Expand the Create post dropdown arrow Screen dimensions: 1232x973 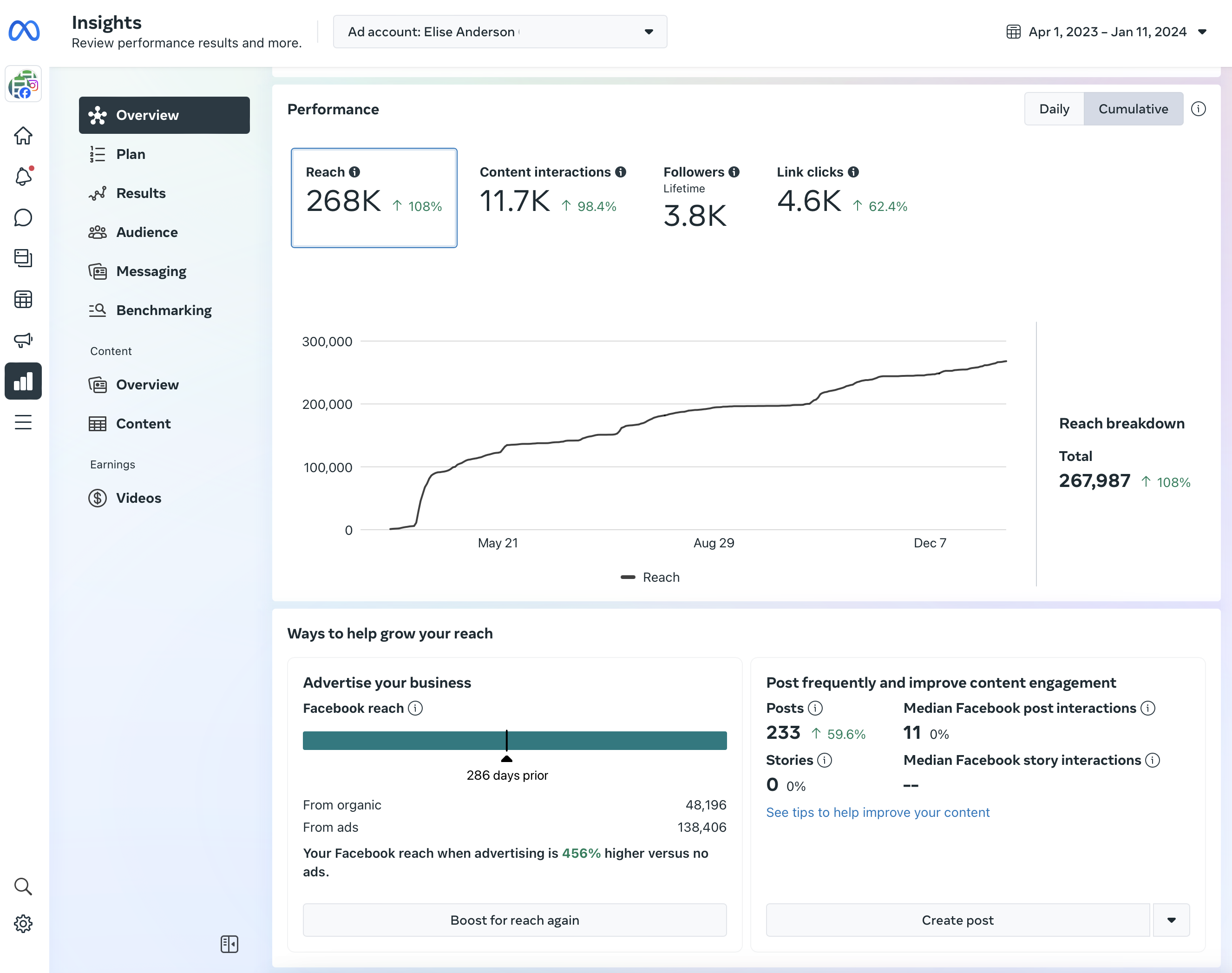pos(1171,920)
